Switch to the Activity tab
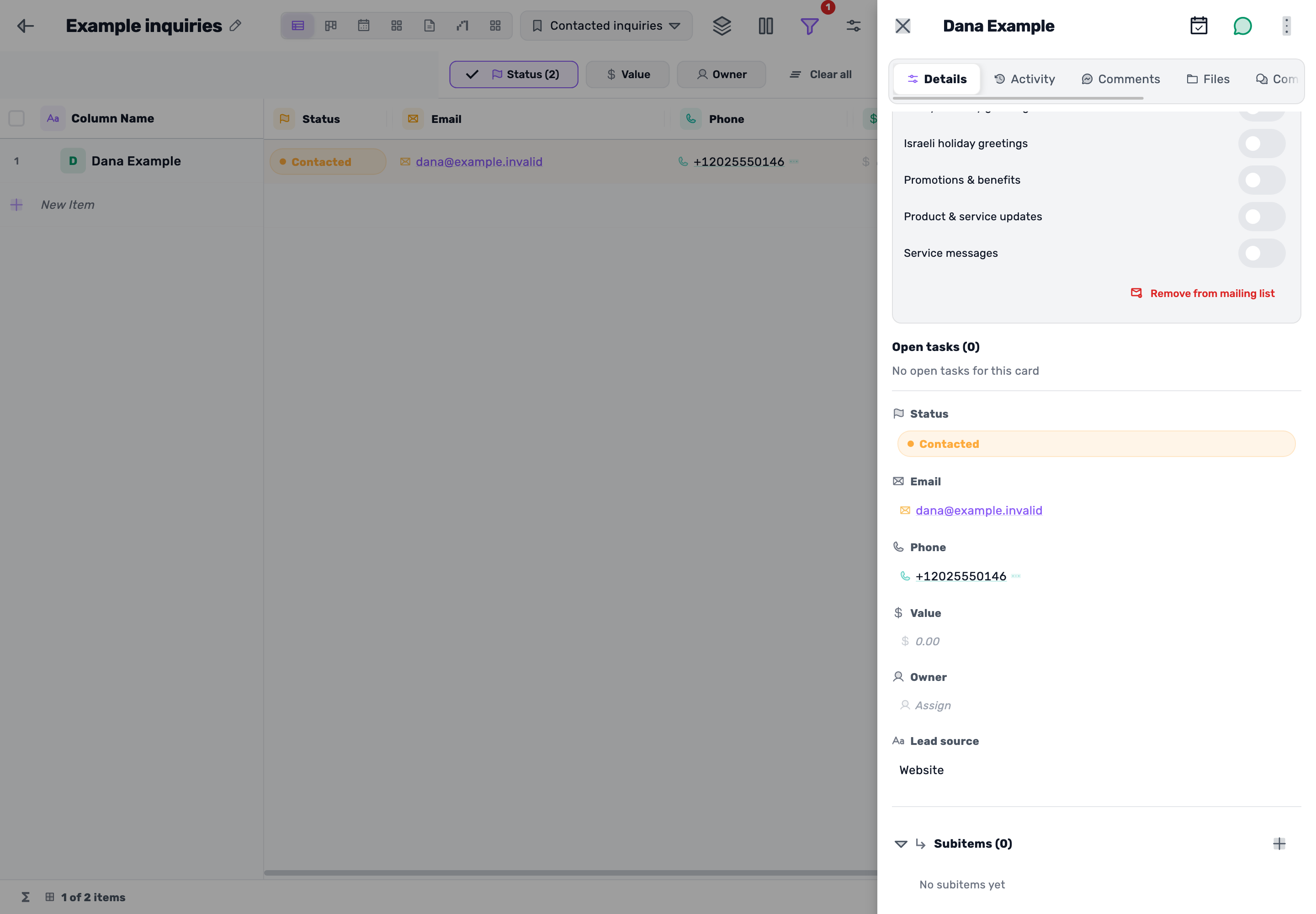Viewport: 1316px width, 914px height. coord(1024,79)
